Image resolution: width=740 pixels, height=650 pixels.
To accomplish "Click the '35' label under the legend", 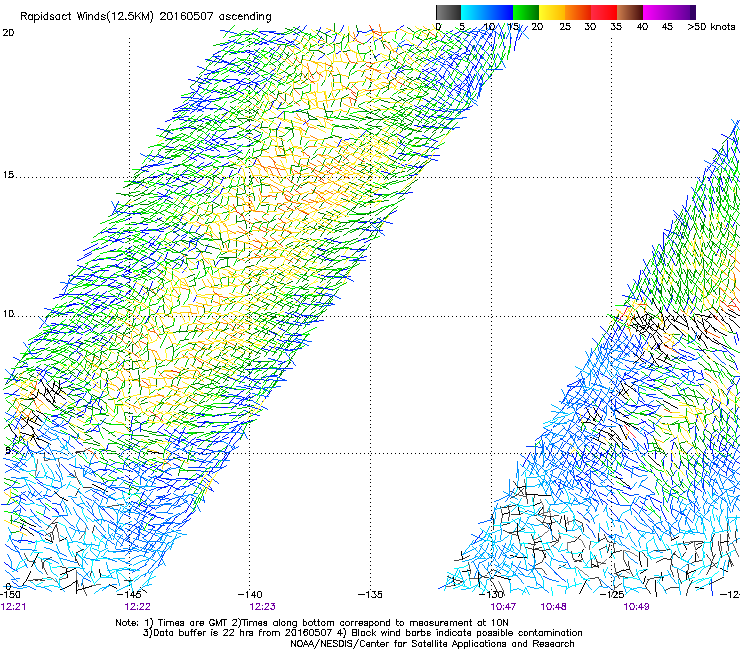I will pos(616,27).
